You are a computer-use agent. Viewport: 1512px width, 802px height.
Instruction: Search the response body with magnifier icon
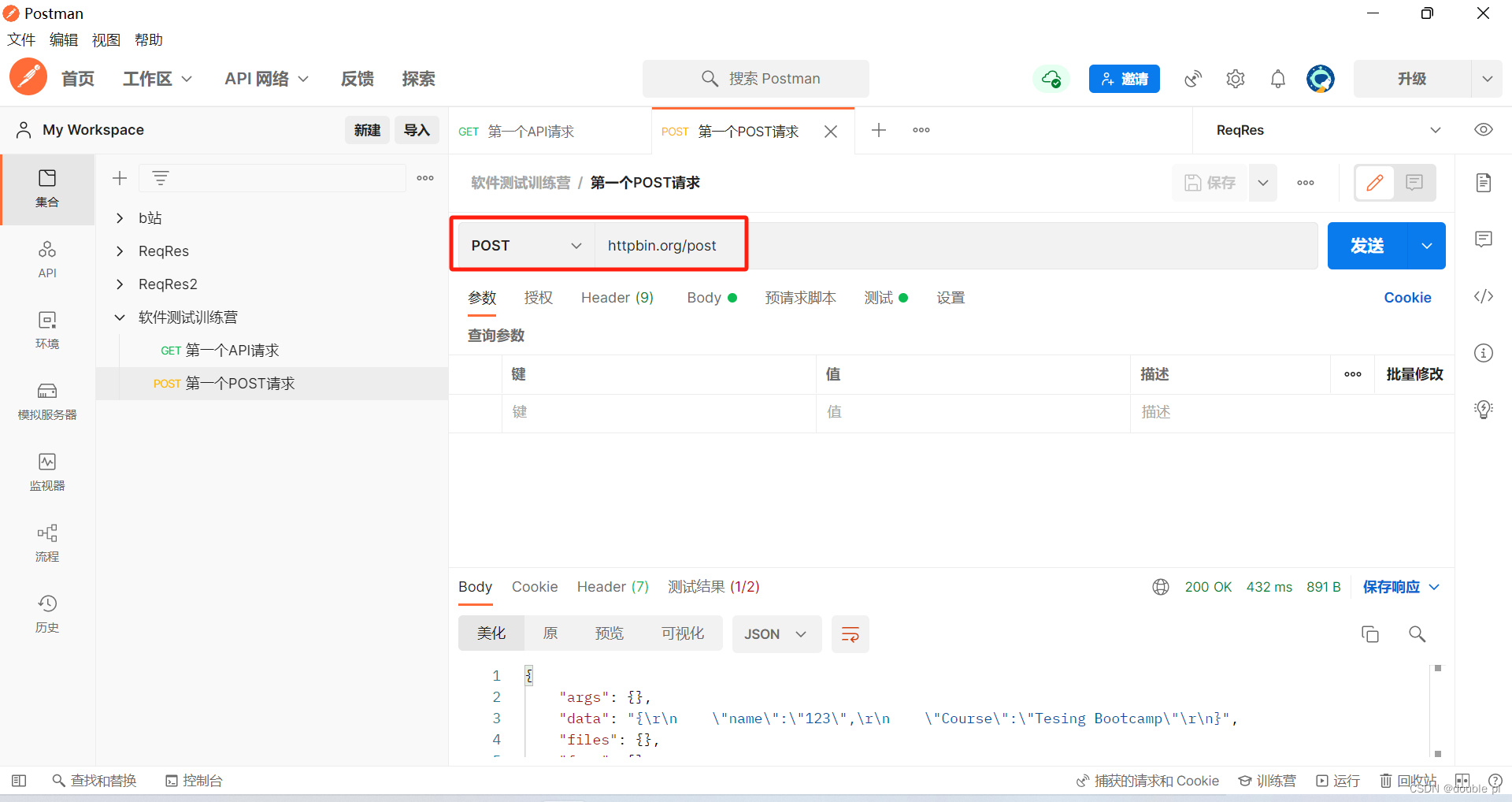click(1417, 634)
